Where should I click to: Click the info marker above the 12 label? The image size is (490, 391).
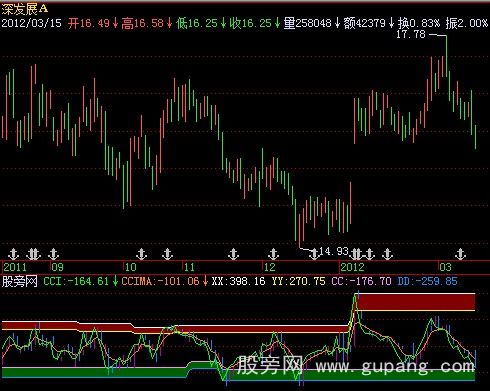[273, 254]
